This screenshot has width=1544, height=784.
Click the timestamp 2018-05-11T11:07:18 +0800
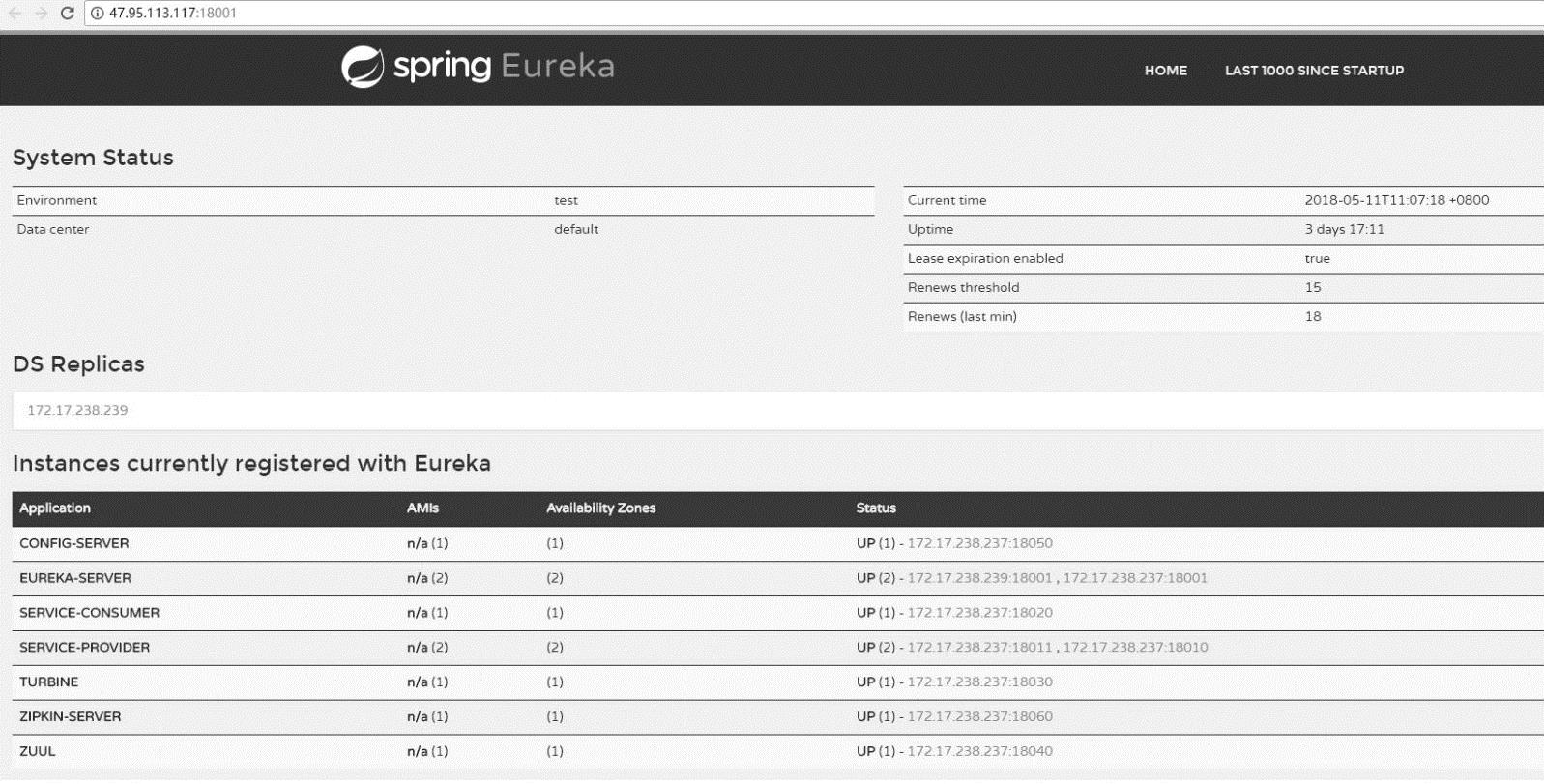coord(1397,200)
